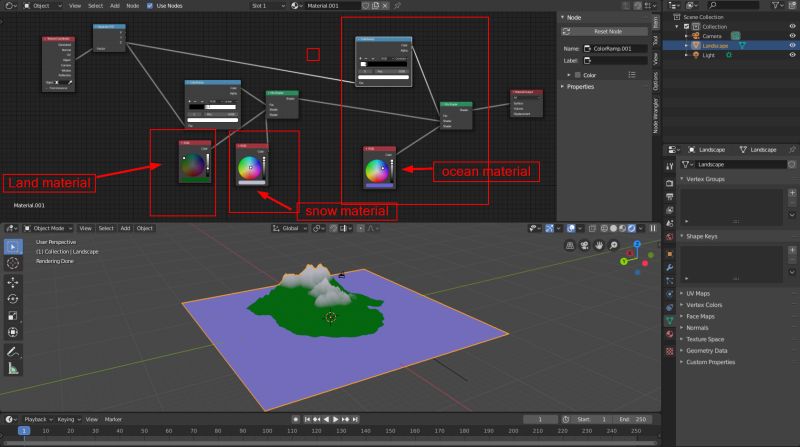This screenshot has height=447, width=800.
Task: Open the Object properties tab icon
Action: point(670,254)
